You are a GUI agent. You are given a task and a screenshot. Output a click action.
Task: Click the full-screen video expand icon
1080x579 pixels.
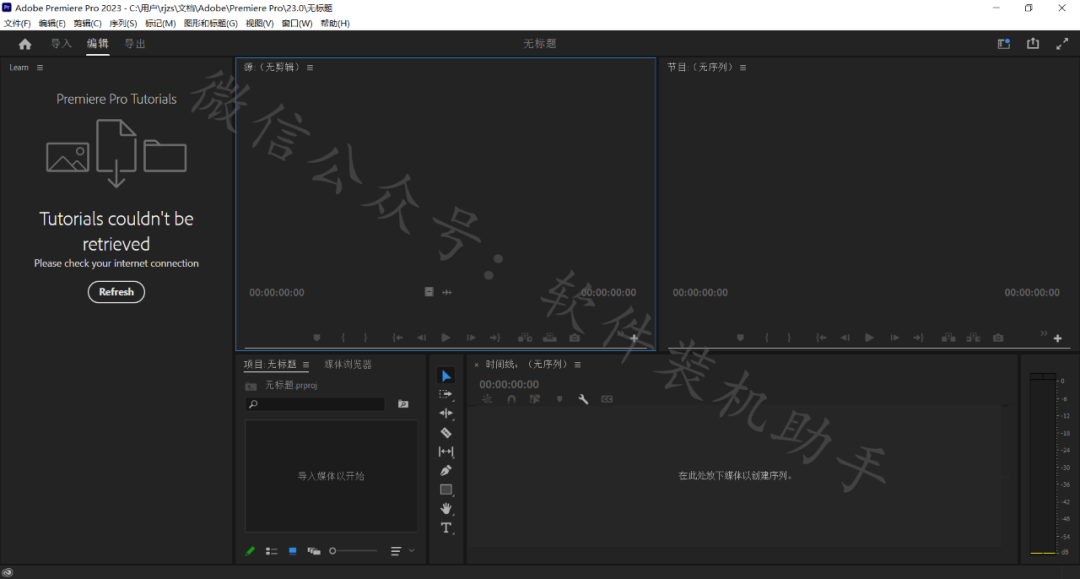pos(1062,44)
